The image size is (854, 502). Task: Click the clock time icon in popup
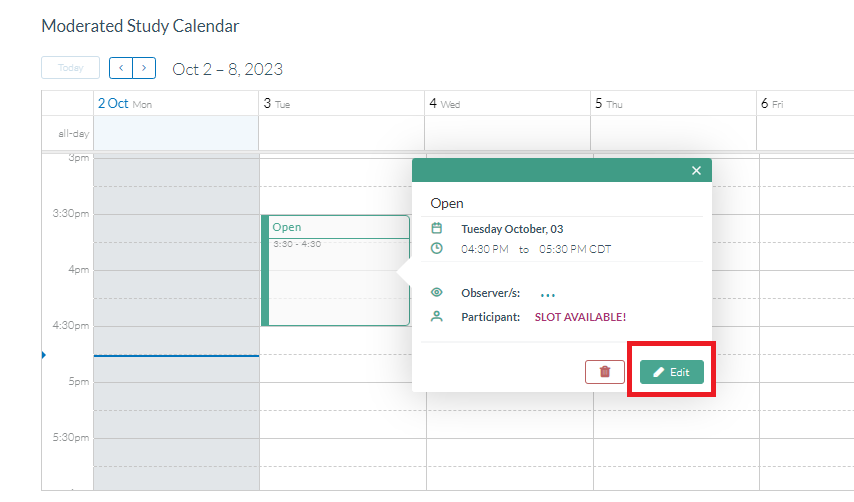(436, 248)
